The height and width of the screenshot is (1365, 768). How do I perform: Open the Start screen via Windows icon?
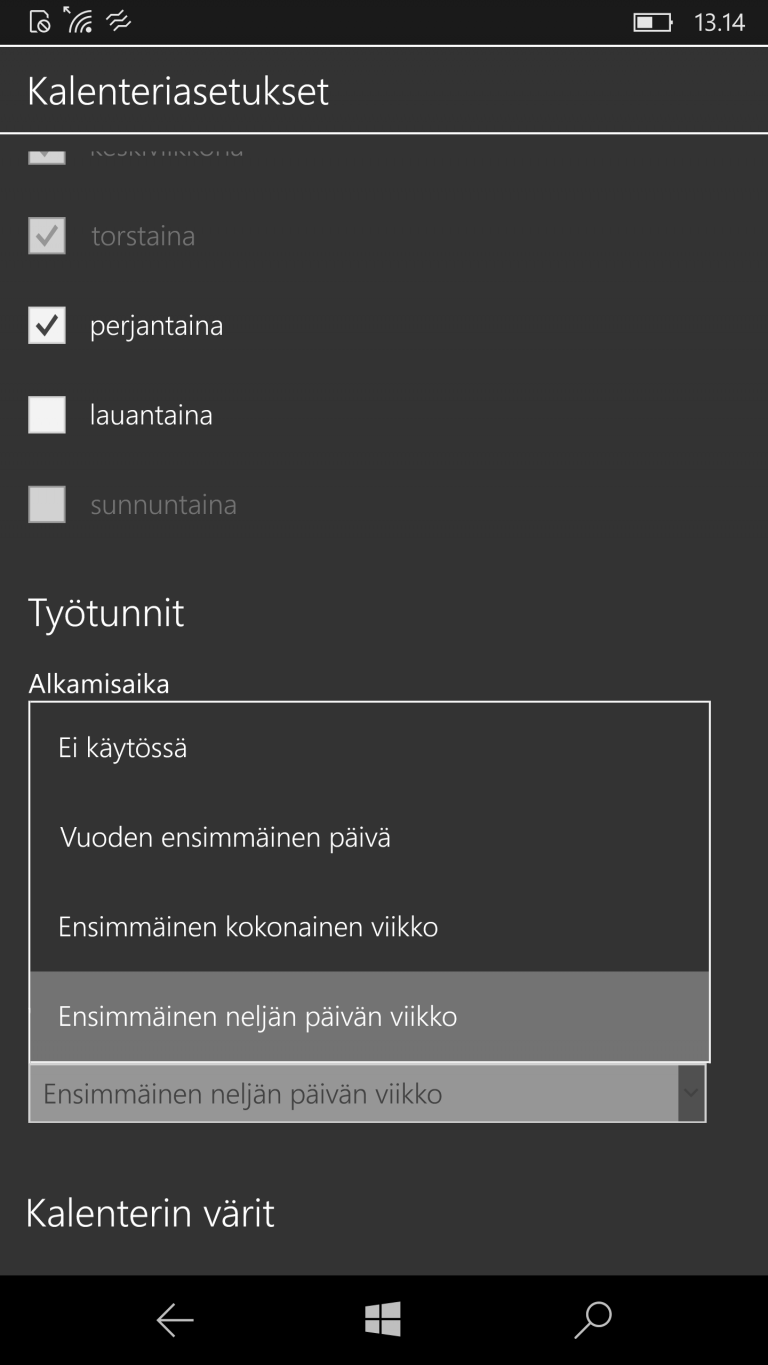pos(383,1320)
